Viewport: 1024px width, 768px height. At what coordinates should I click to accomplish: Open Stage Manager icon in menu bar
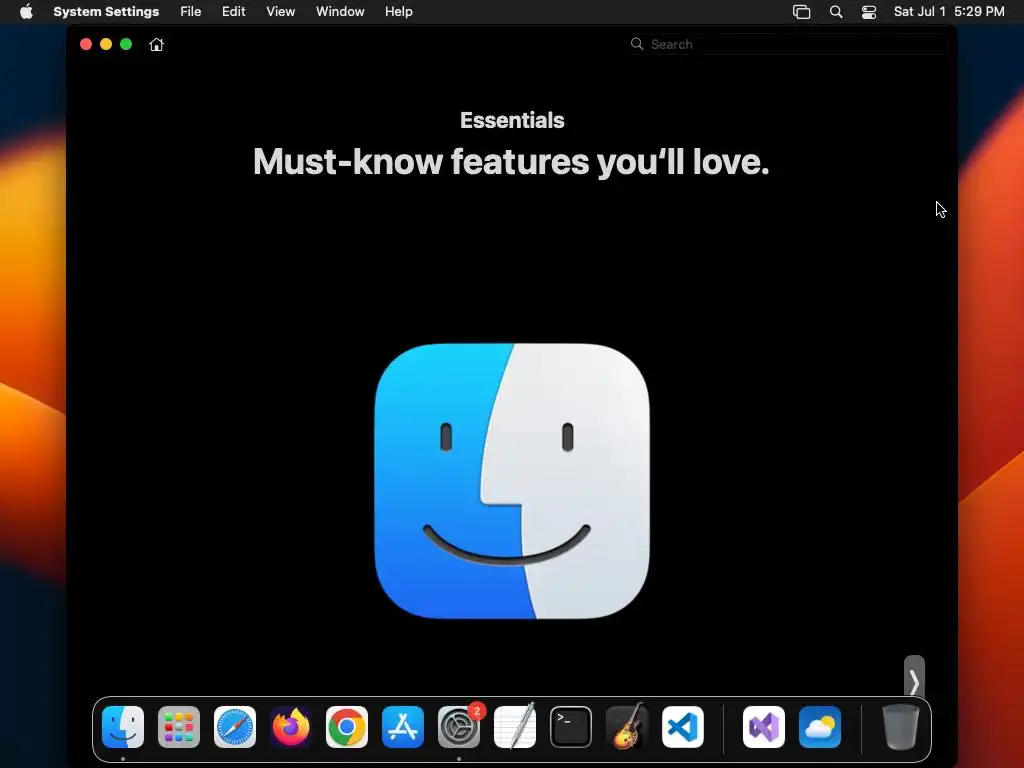click(801, 12)
